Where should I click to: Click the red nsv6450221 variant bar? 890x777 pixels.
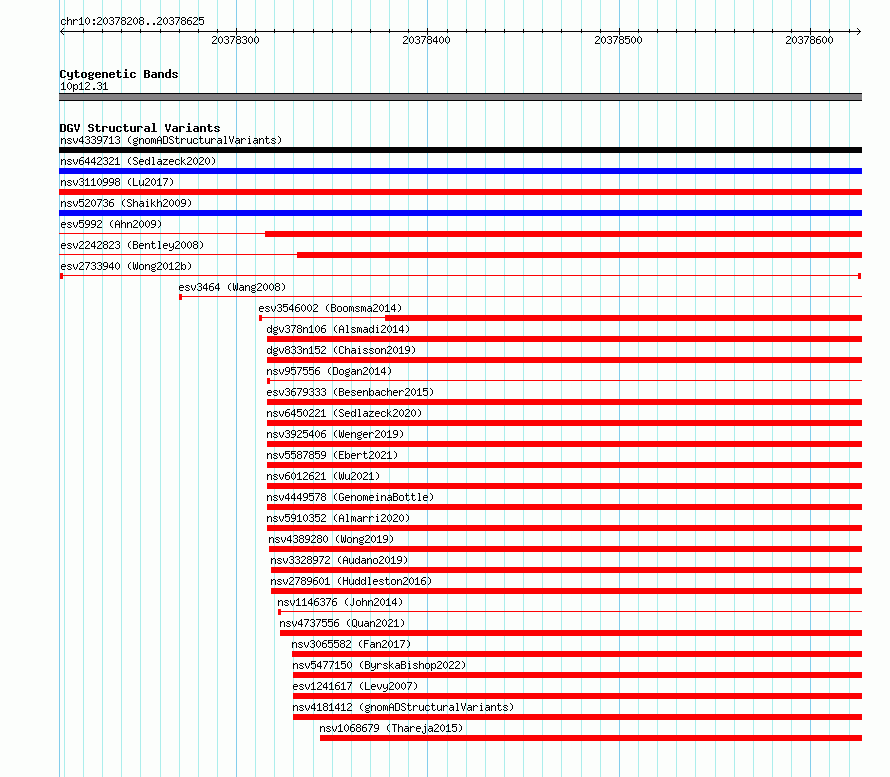click(x=564, y=423)
